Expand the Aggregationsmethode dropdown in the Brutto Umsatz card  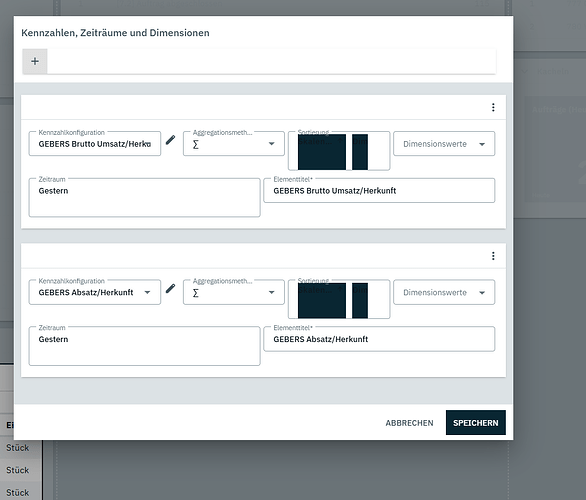pyautogui.click(x=234, y=143)
